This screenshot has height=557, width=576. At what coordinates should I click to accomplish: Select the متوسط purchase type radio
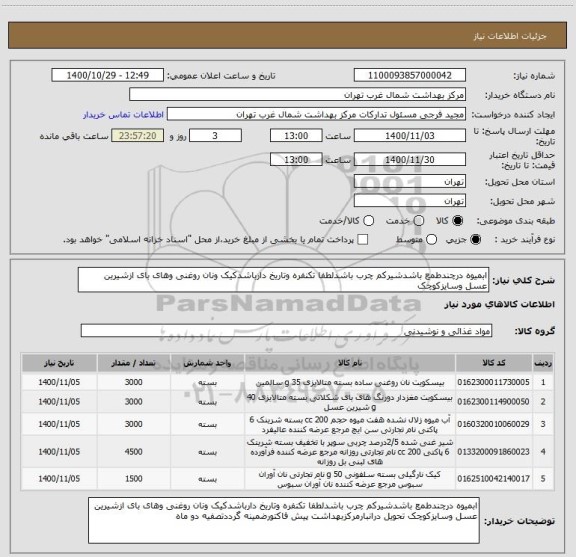pos(431,240)
